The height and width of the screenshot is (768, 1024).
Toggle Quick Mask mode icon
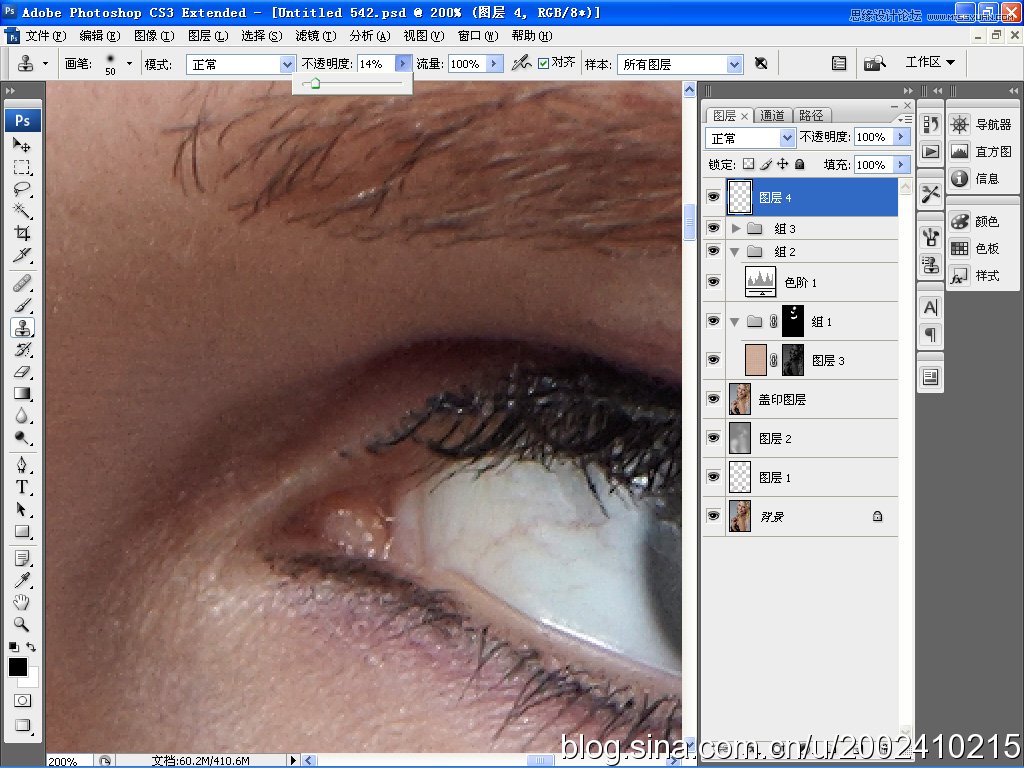click(22, 701)
